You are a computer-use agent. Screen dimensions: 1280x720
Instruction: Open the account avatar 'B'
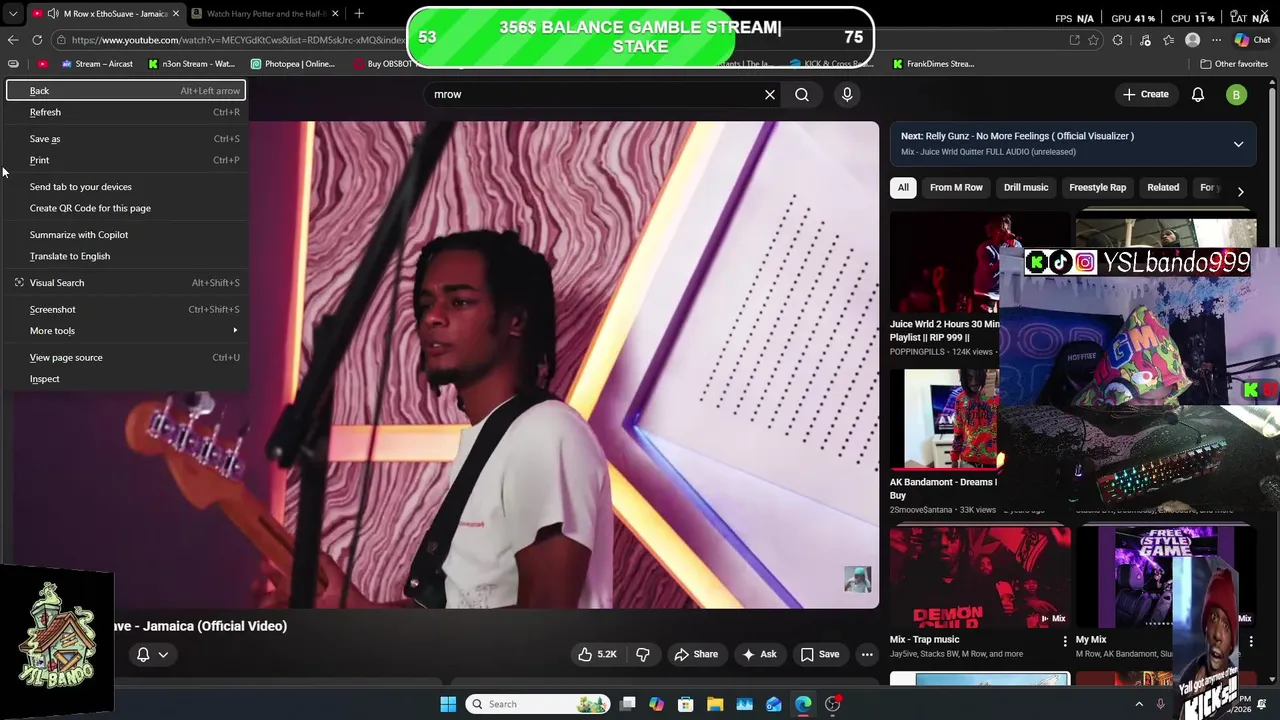click(x=1236, y=94)
